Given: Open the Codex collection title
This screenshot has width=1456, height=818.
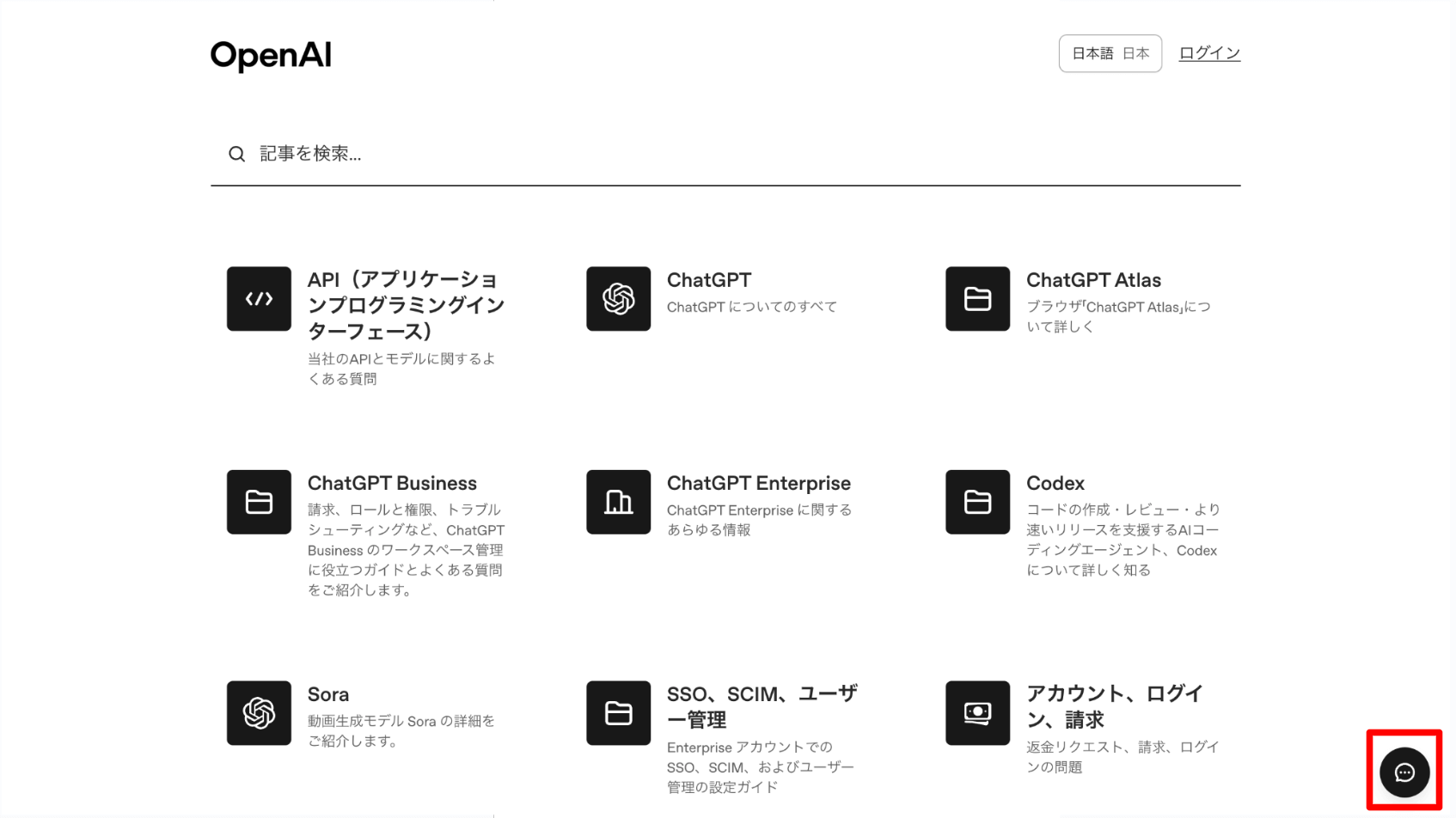Looking at the screenshot, I should [x=1055, y=483].
